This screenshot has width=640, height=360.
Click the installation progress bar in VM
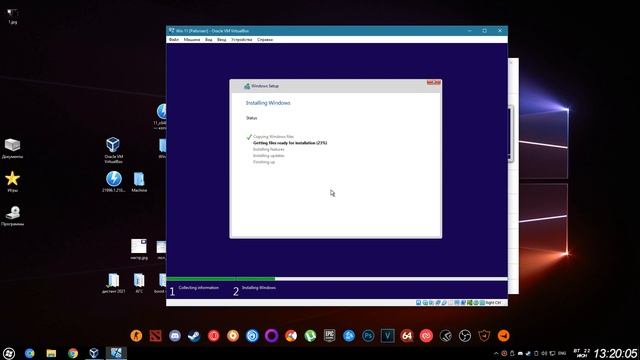(x=337, y=279)
